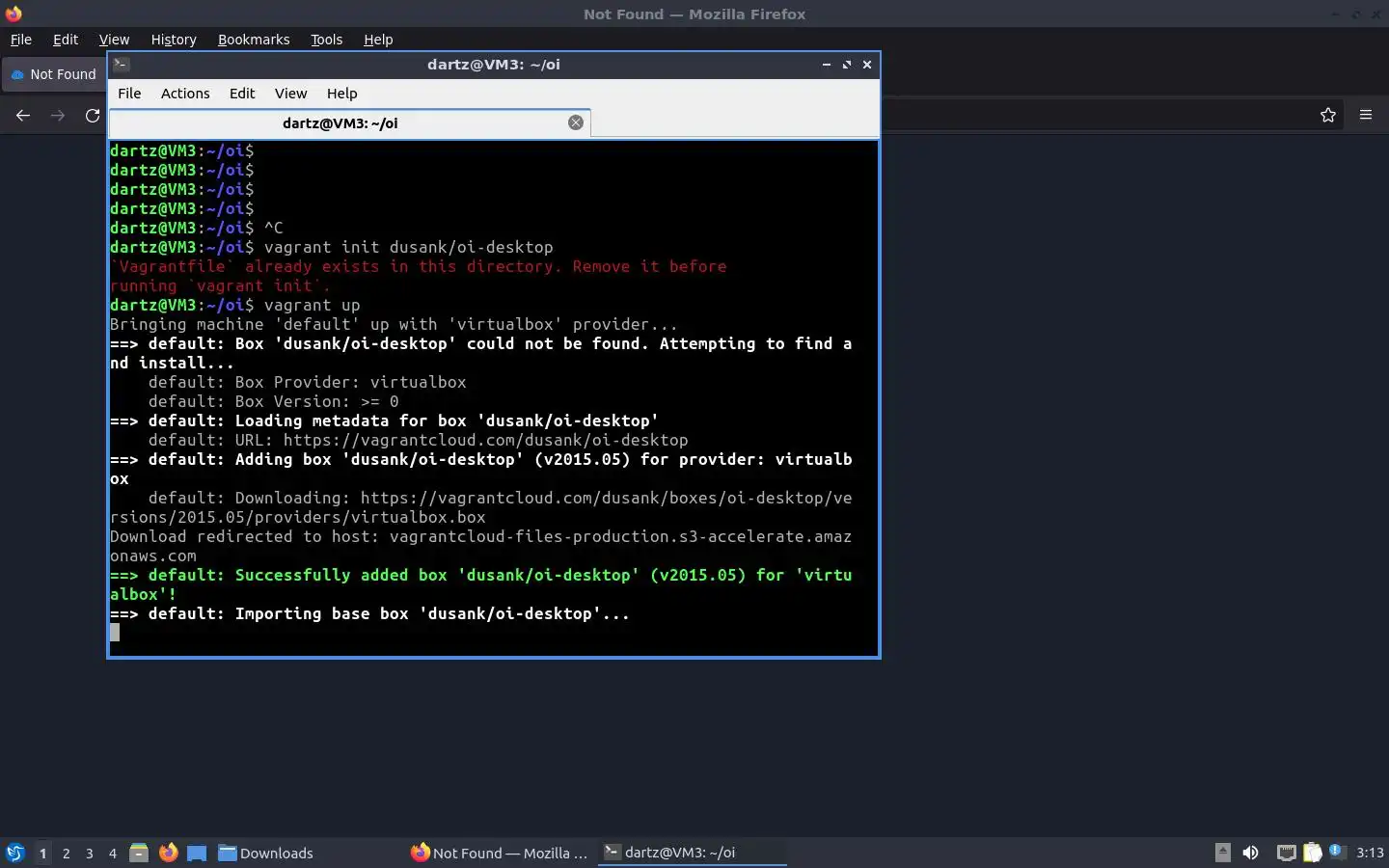Switch to workspace 1 in the pager
This screenshot has width=1389, height=868.
pyautogui.click(x=42, y=853)
